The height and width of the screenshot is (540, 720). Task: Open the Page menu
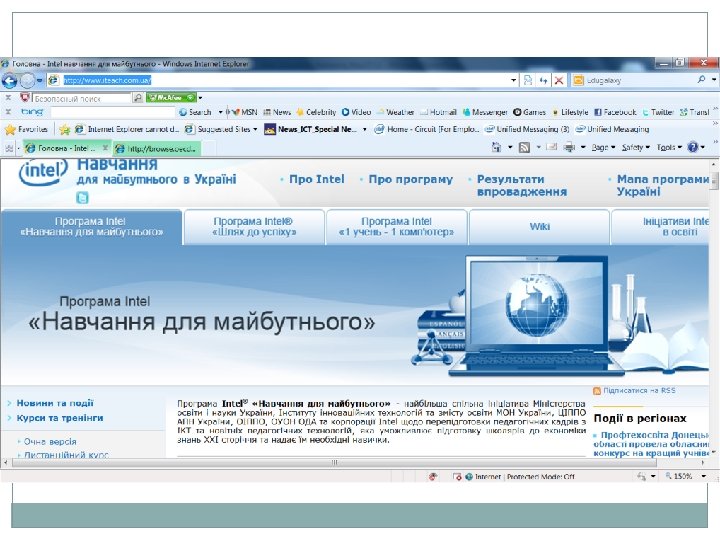603,147
